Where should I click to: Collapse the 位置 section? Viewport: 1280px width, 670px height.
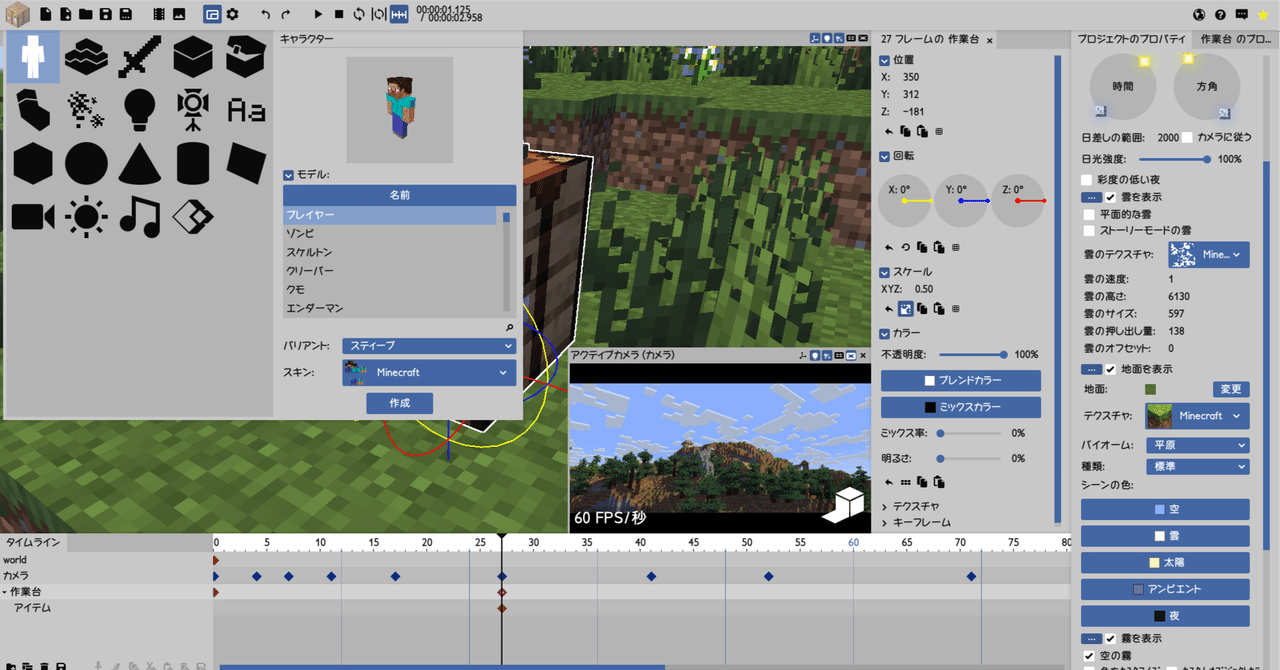pos(884,60)
